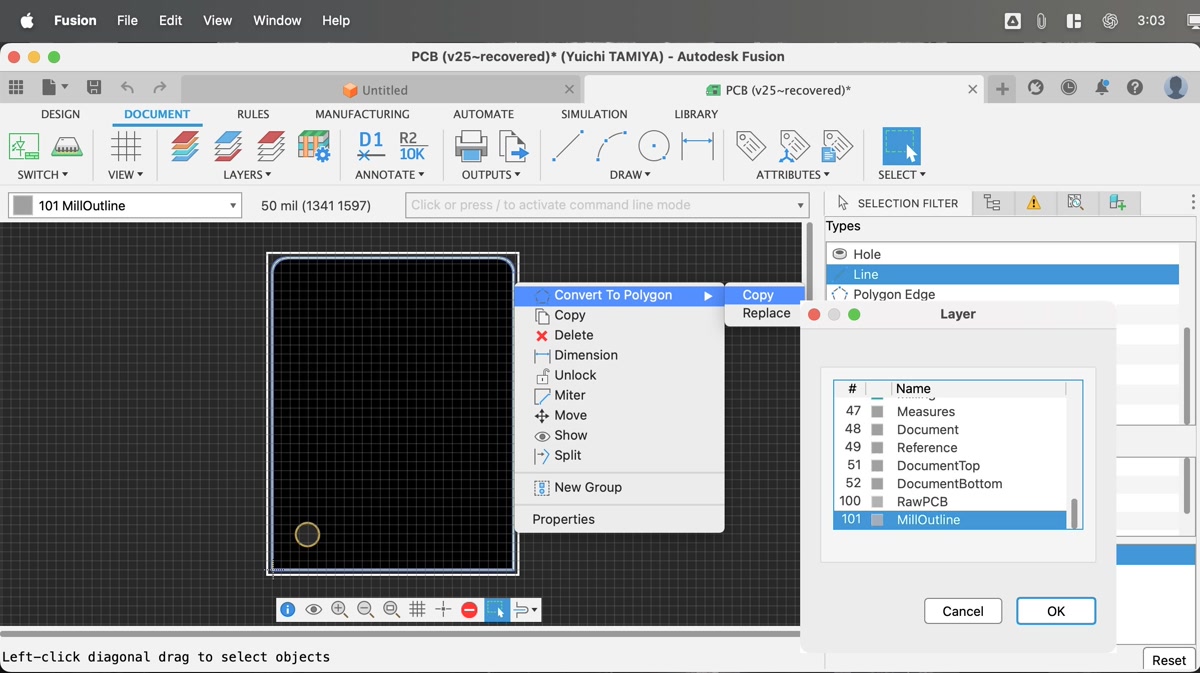This screenshot has width=1200, height=673.
Task: Toggle the crosshair origin icon in canvas toolbar
Action: pyautogui.click(x=444, y=609)
